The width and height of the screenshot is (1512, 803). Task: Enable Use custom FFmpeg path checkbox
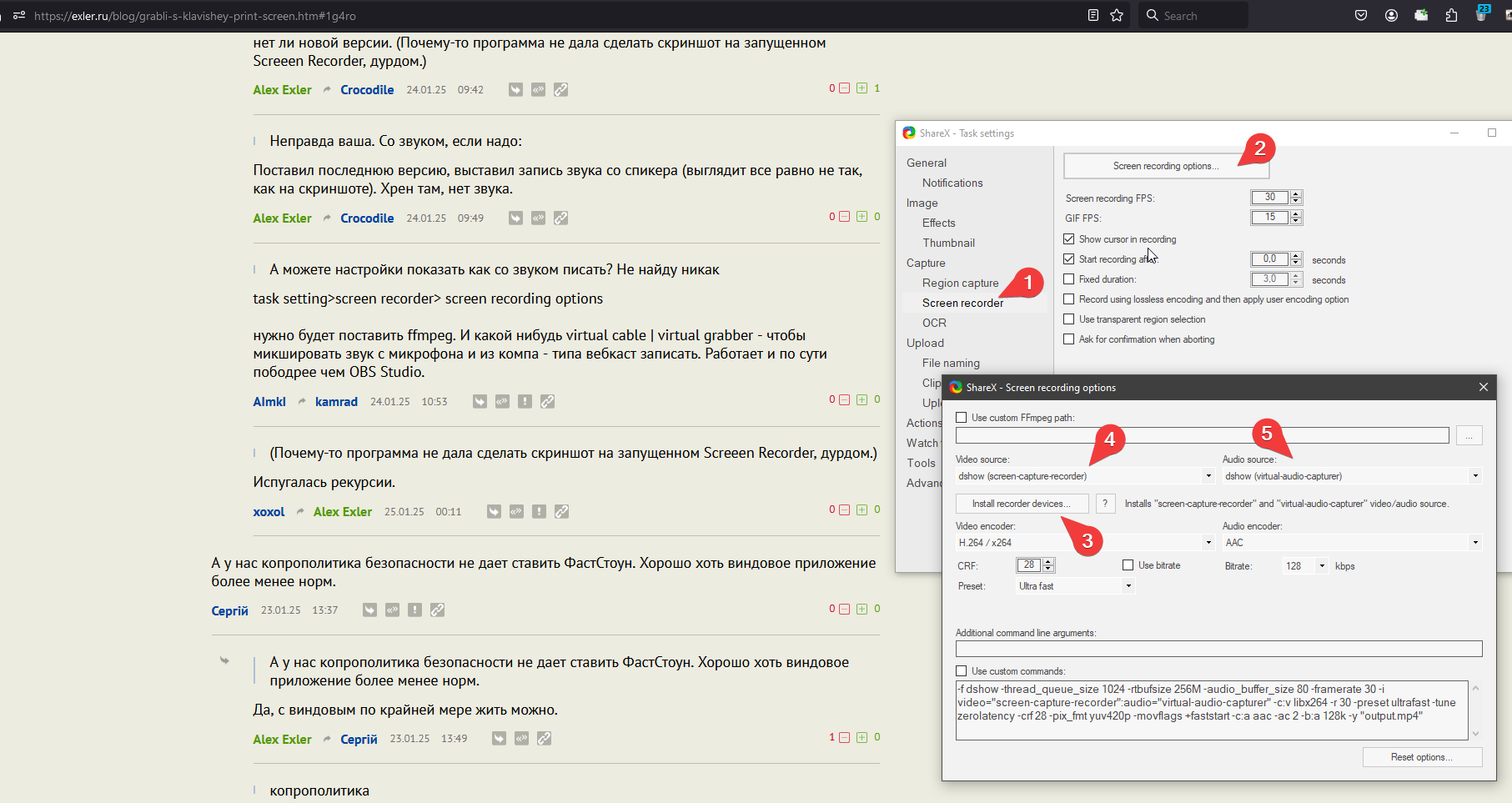click(x=962, y=418)
